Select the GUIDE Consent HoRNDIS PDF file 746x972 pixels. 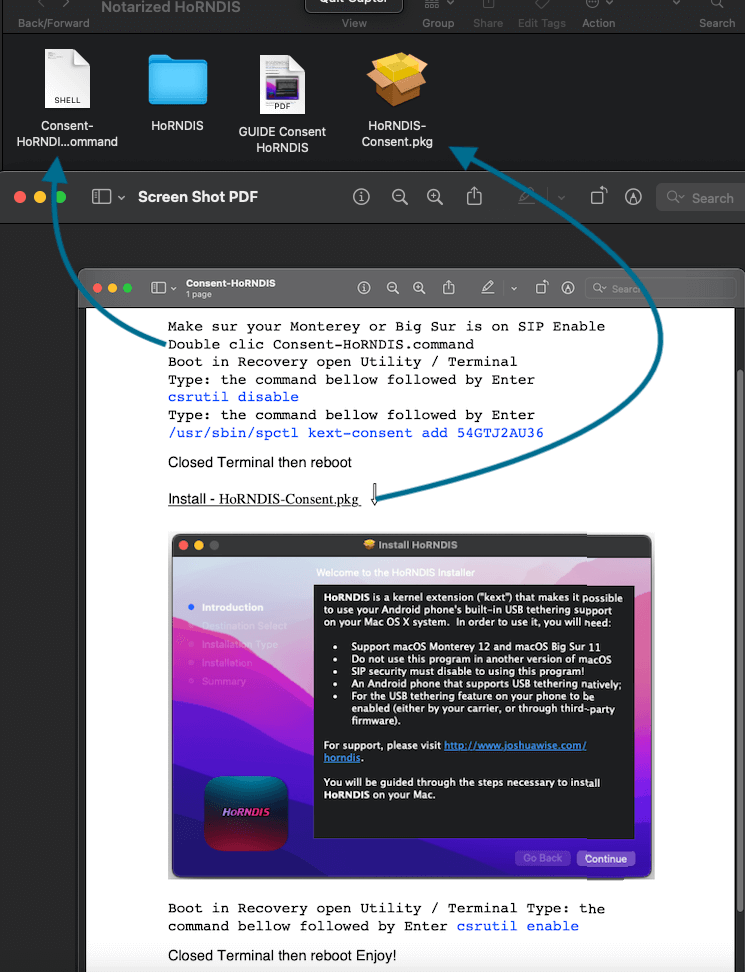pos(282,84)
